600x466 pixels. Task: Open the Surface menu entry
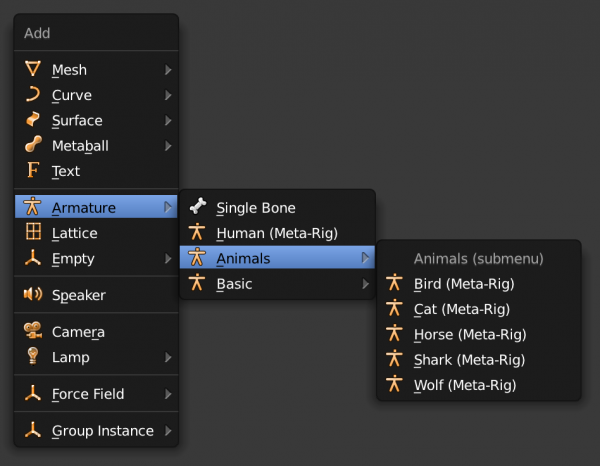point(96,121)
